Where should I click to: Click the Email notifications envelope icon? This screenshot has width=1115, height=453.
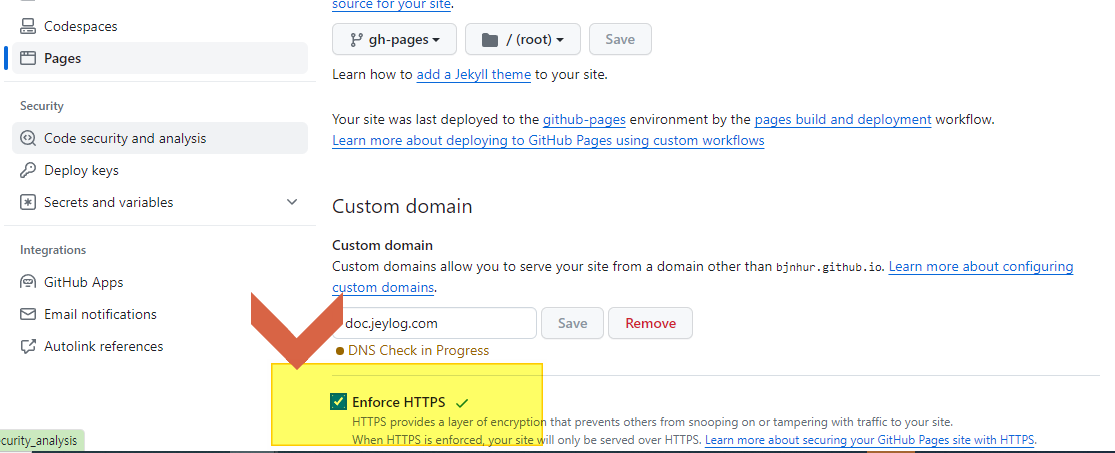tap(28, 314)
